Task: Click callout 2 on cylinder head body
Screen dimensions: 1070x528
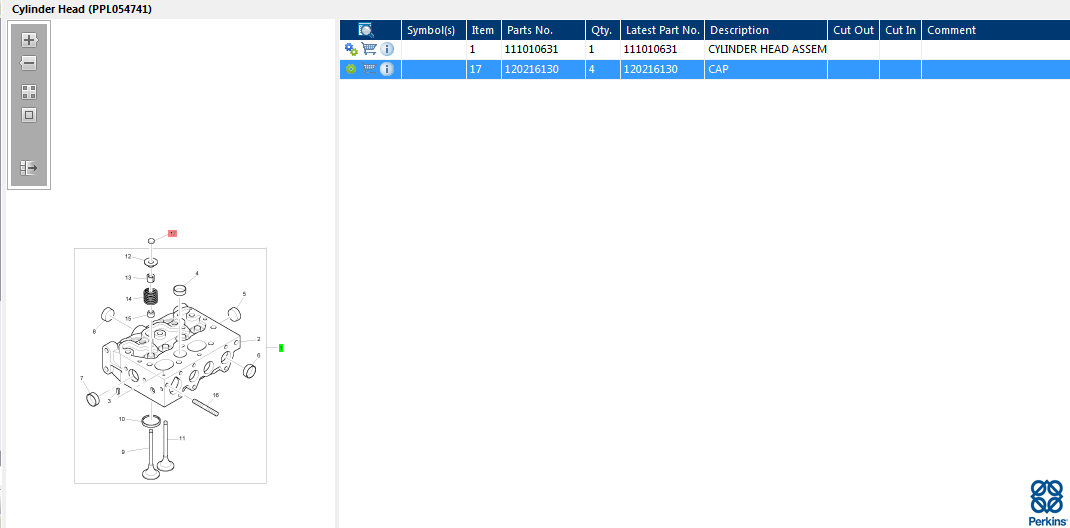Action: click(x=259, y=339)
